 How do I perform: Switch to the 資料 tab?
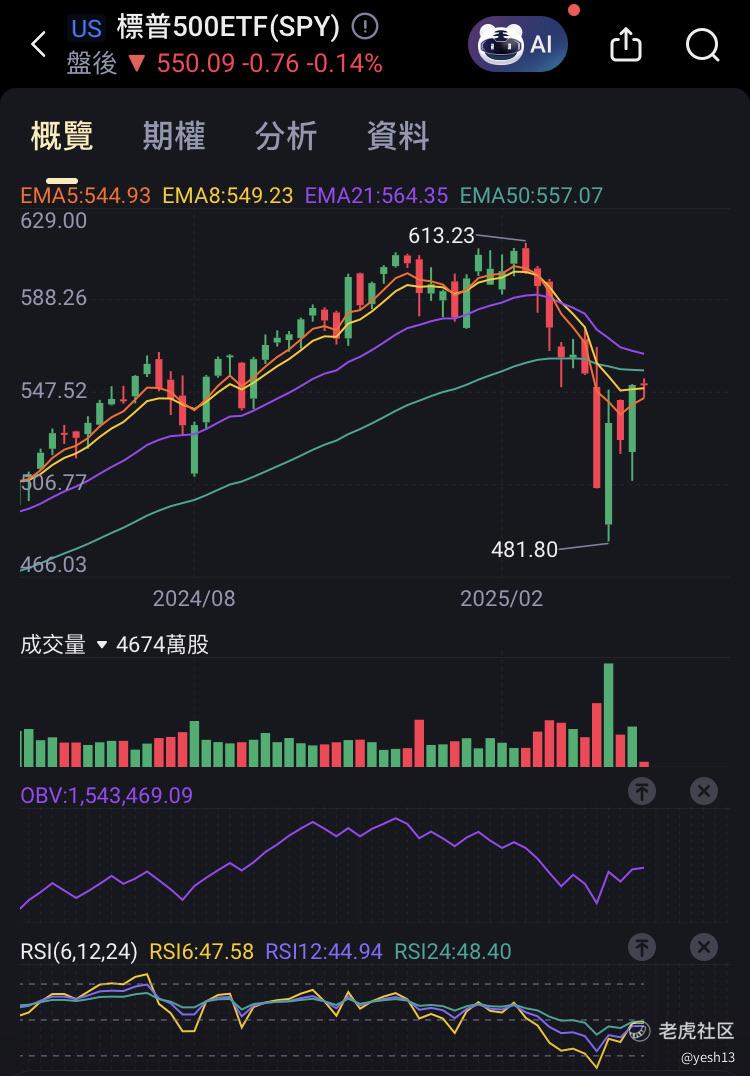(x=398, y=135)
